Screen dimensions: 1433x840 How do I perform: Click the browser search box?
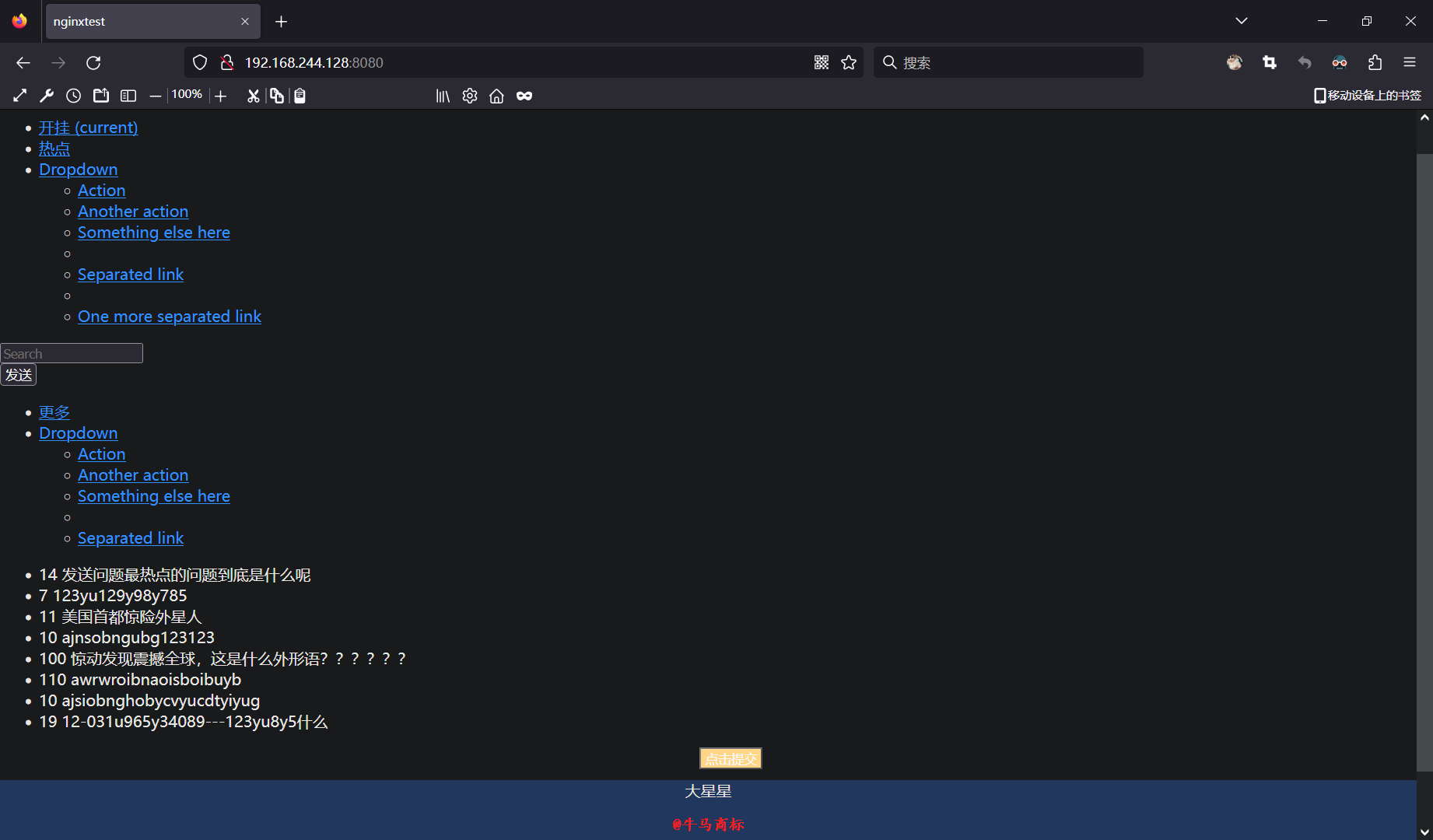[1009, 63]
